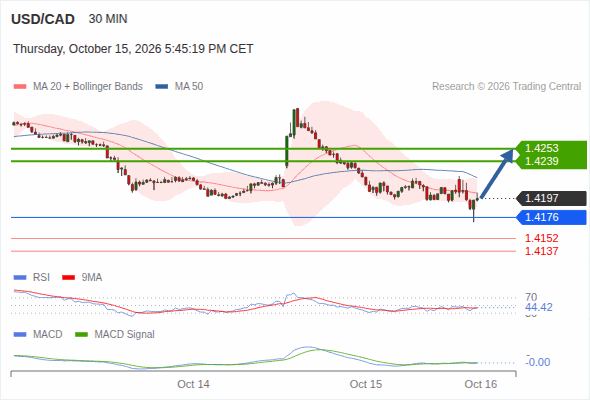
Task: Click the MACD legend swatch
Action: click(x=20, y=335)
